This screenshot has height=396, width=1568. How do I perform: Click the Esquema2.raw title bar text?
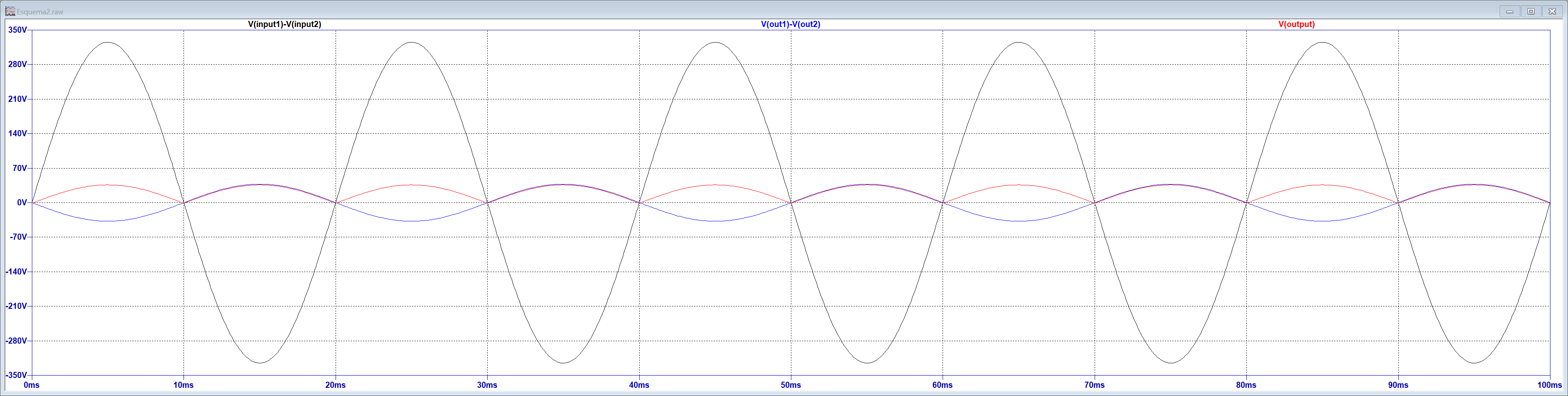(x=40, y=11)
